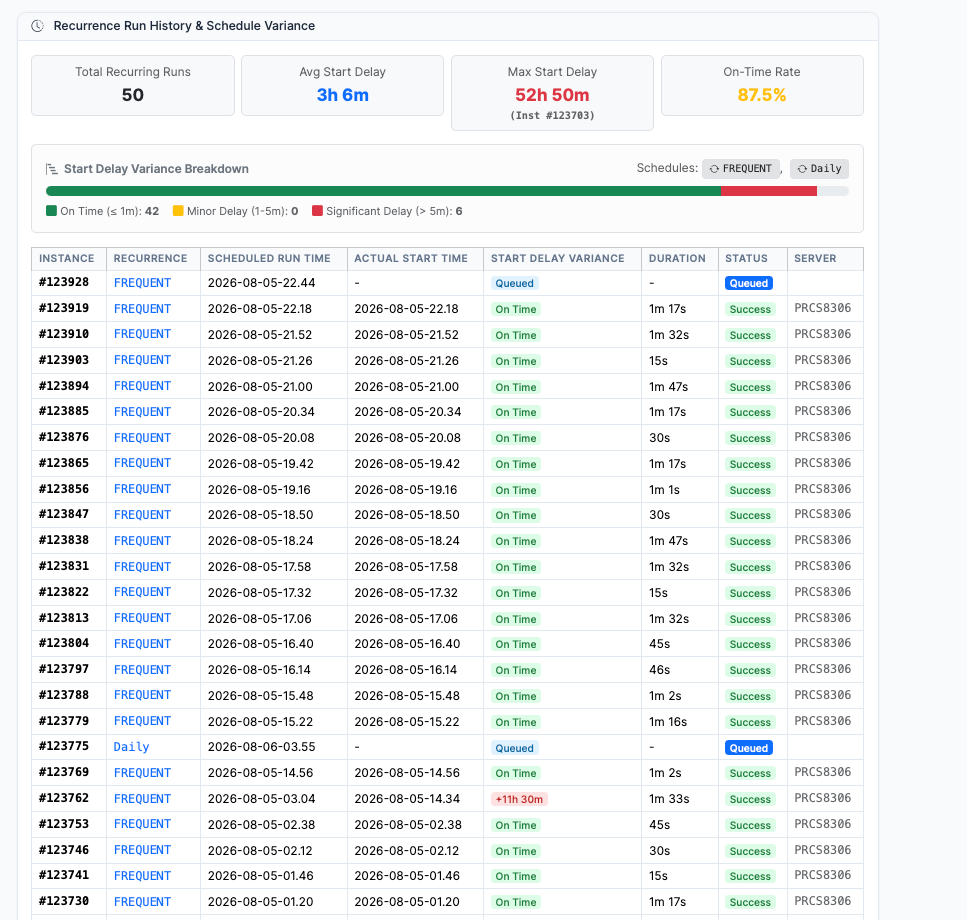Click actual start time 2026-08-05-14.34
The image size is (967, 920).
coord(407,799)
